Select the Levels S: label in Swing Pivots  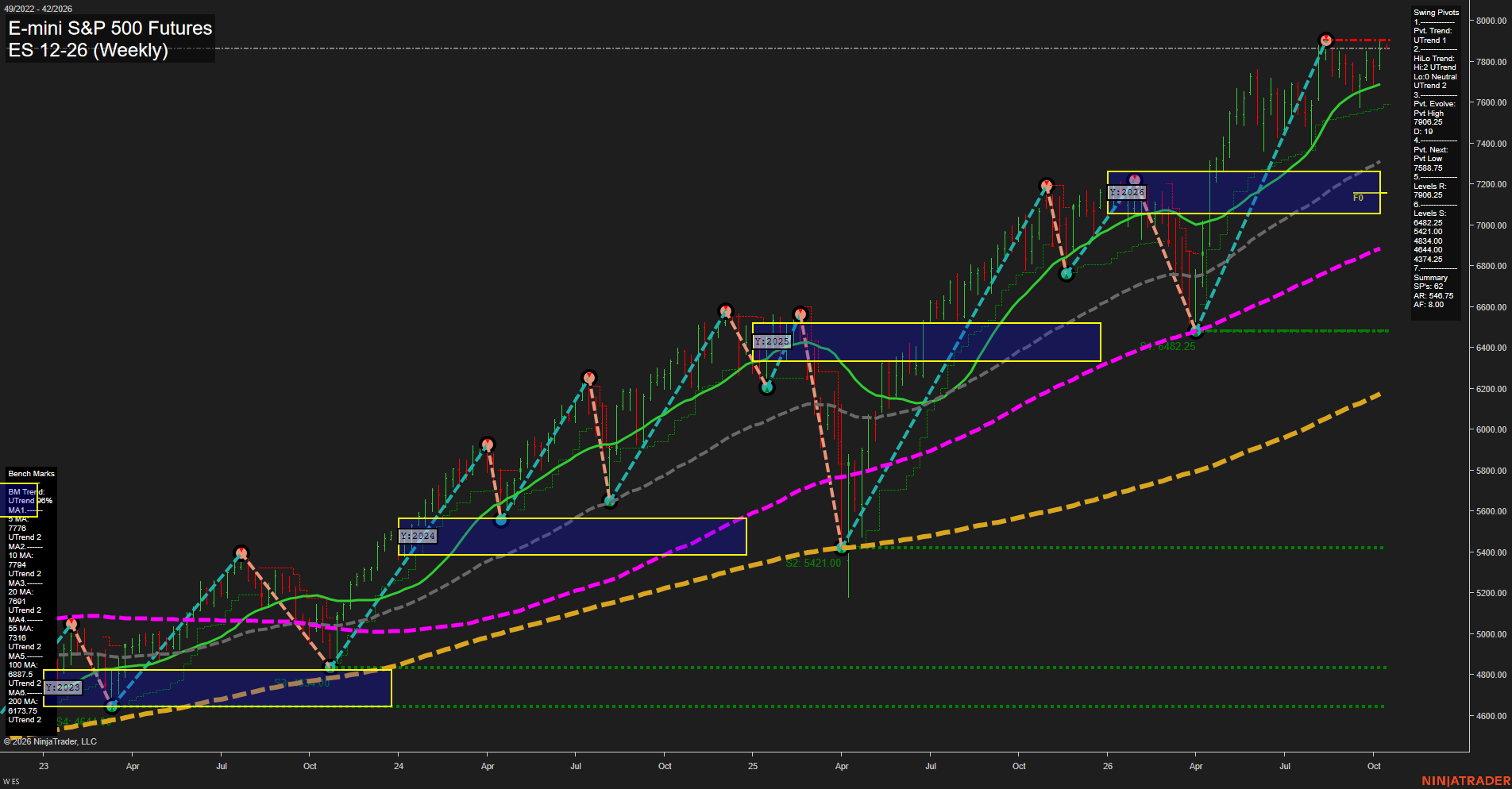point(1430,214)
